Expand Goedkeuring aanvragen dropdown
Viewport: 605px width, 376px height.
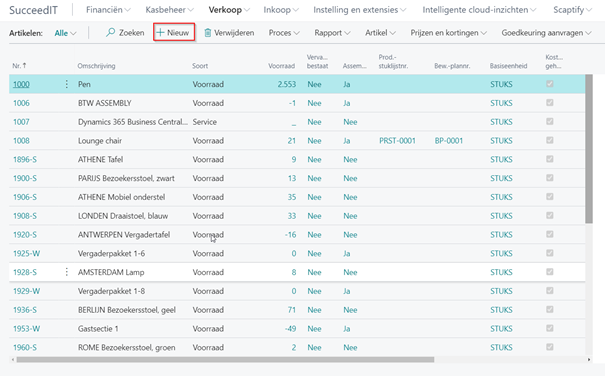point(546,33)
